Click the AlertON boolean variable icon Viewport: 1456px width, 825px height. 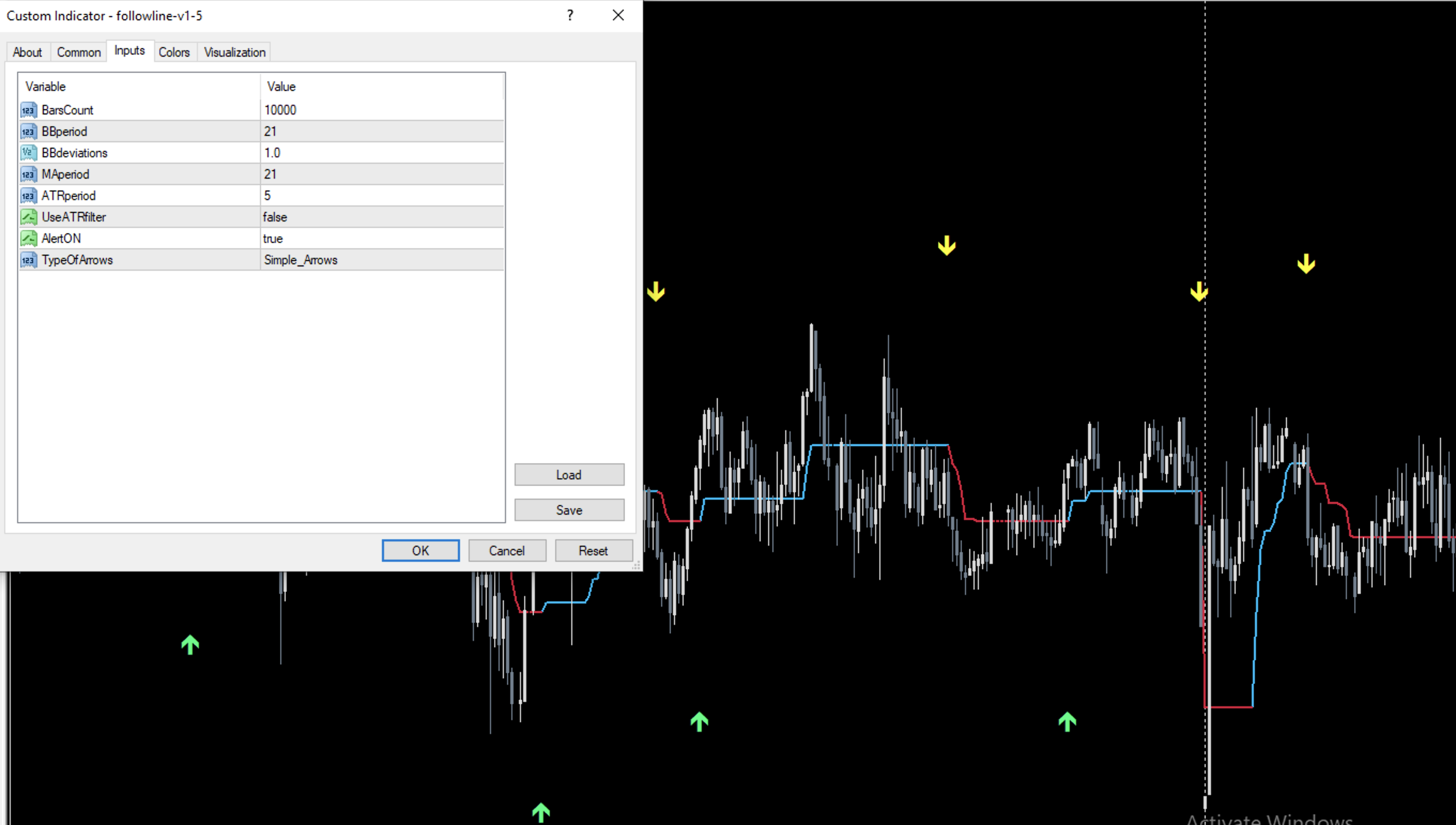click(x=28, y=239)
